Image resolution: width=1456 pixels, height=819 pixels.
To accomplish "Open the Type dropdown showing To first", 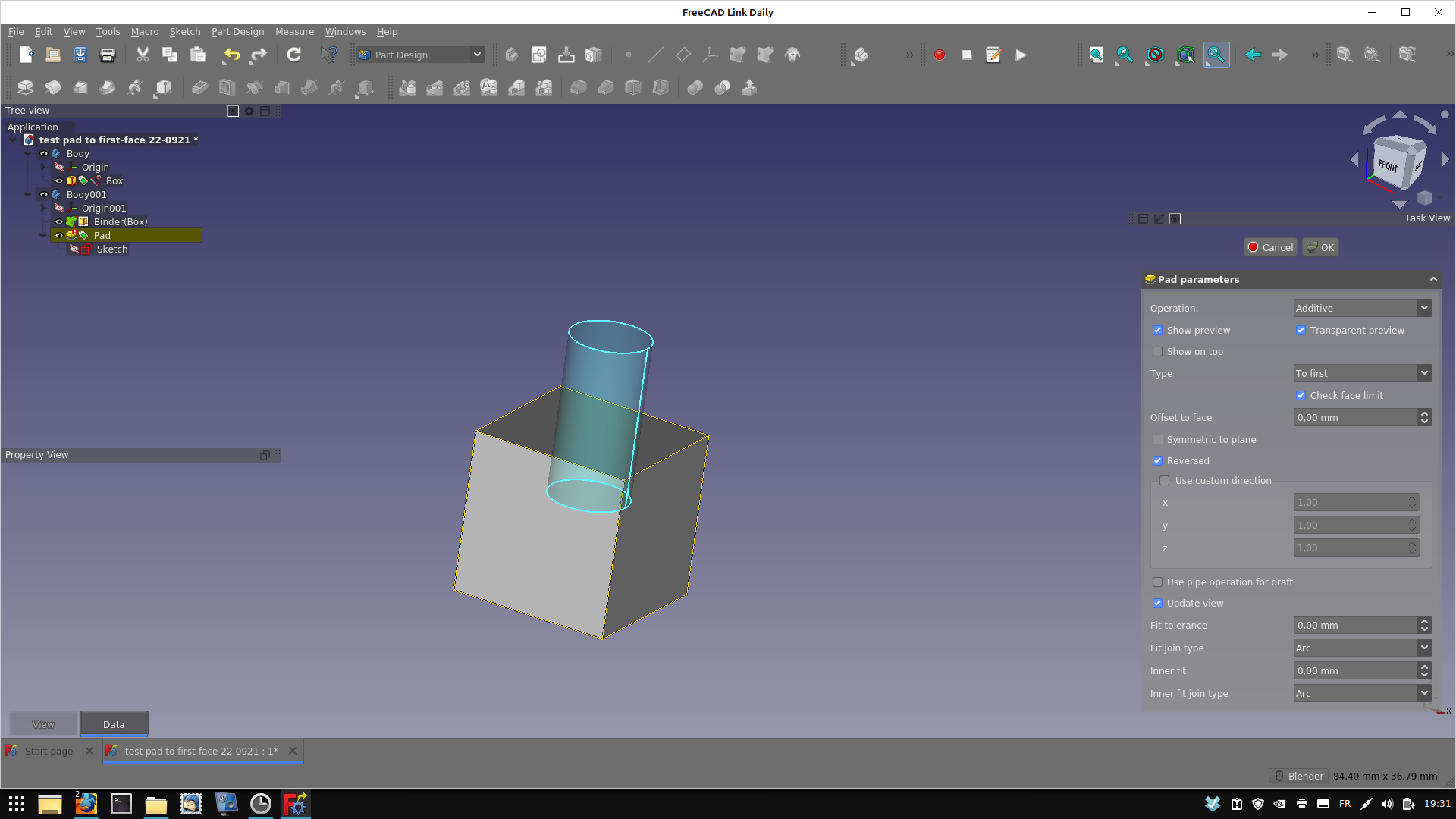I will (x=1362, y=373).
